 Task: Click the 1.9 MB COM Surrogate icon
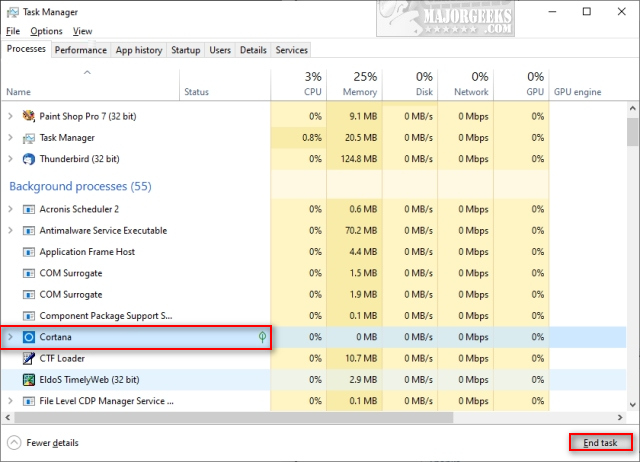[29, 295]
